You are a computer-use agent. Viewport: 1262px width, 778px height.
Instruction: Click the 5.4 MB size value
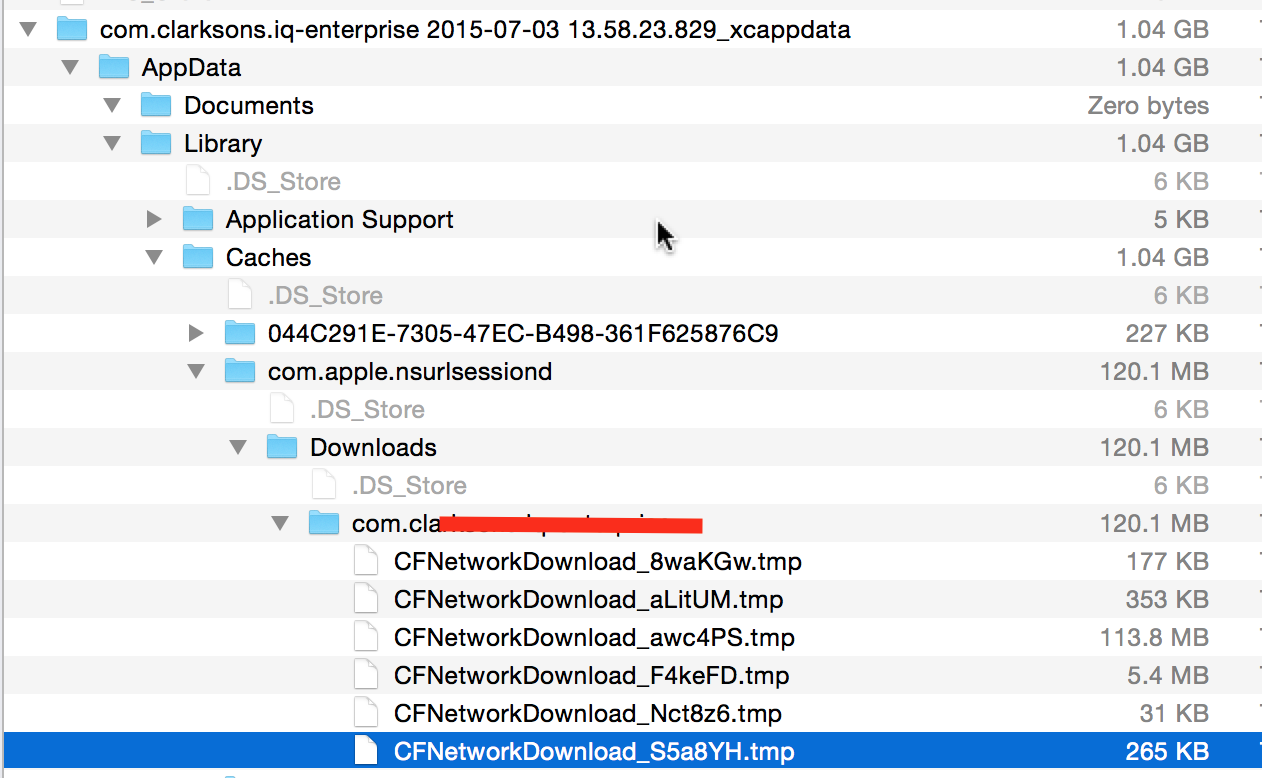click(1168, 676)
